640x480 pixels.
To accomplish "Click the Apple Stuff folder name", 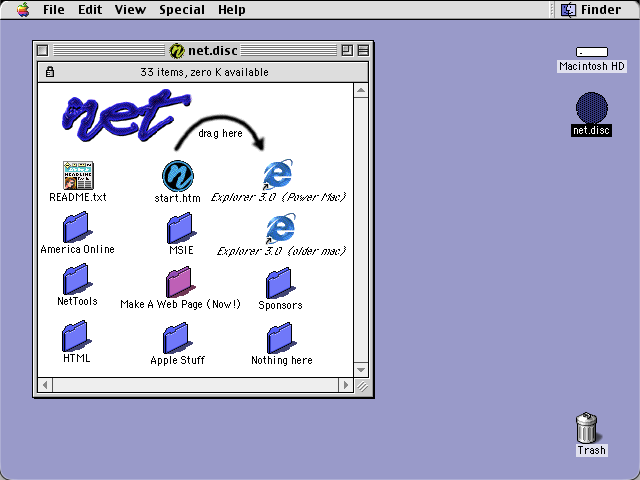I will (x=178, y=360).
